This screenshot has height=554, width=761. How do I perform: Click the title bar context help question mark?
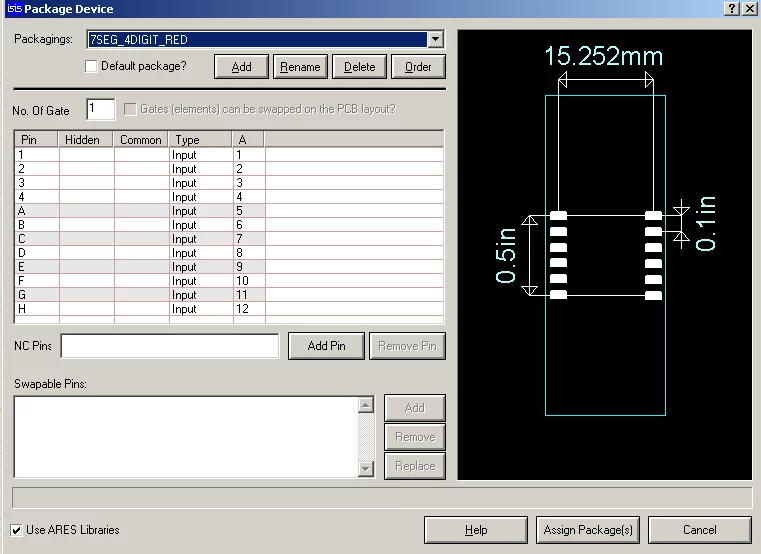pyautogui.click(x=731, y=9)
